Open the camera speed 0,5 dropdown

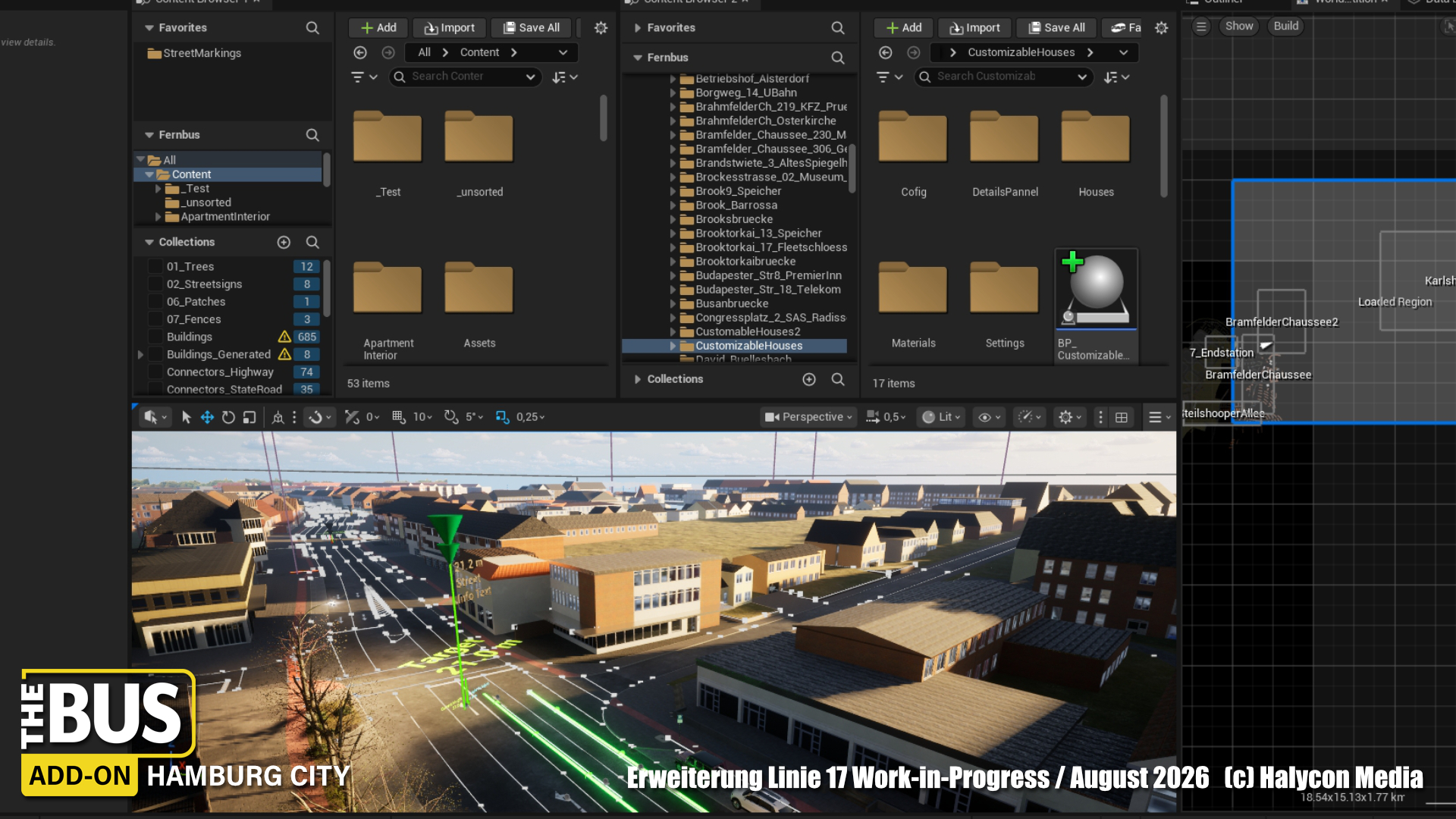coord(885,417)
